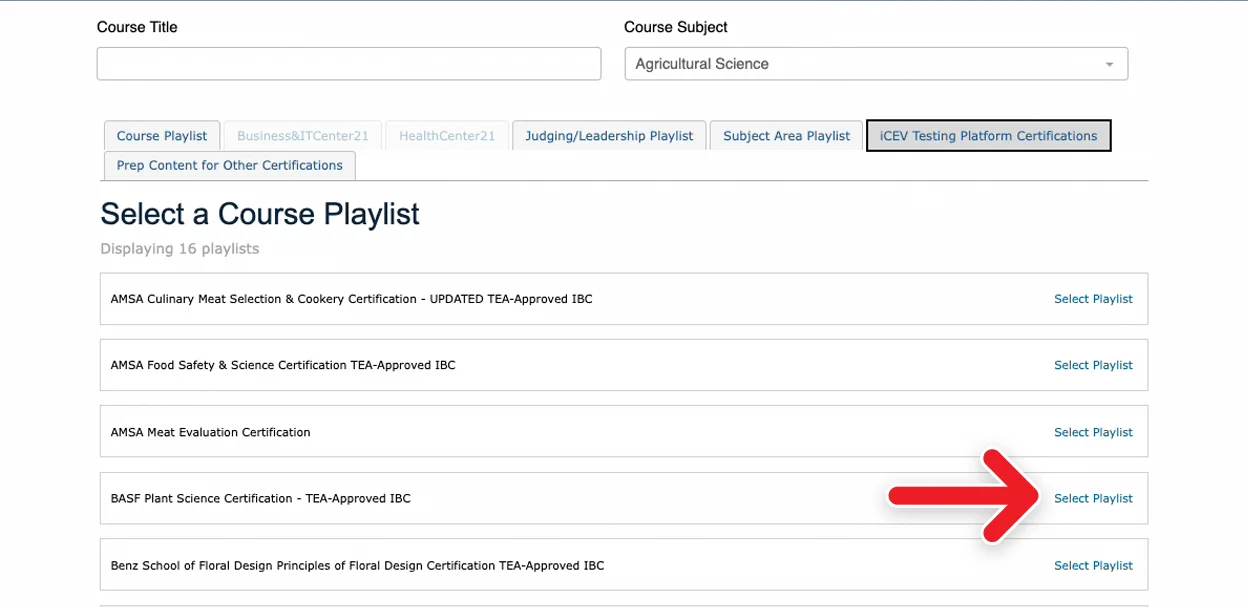
Task: Select Playlist for AMSA Culinary Meat Selection
Action: point(1093,299)
